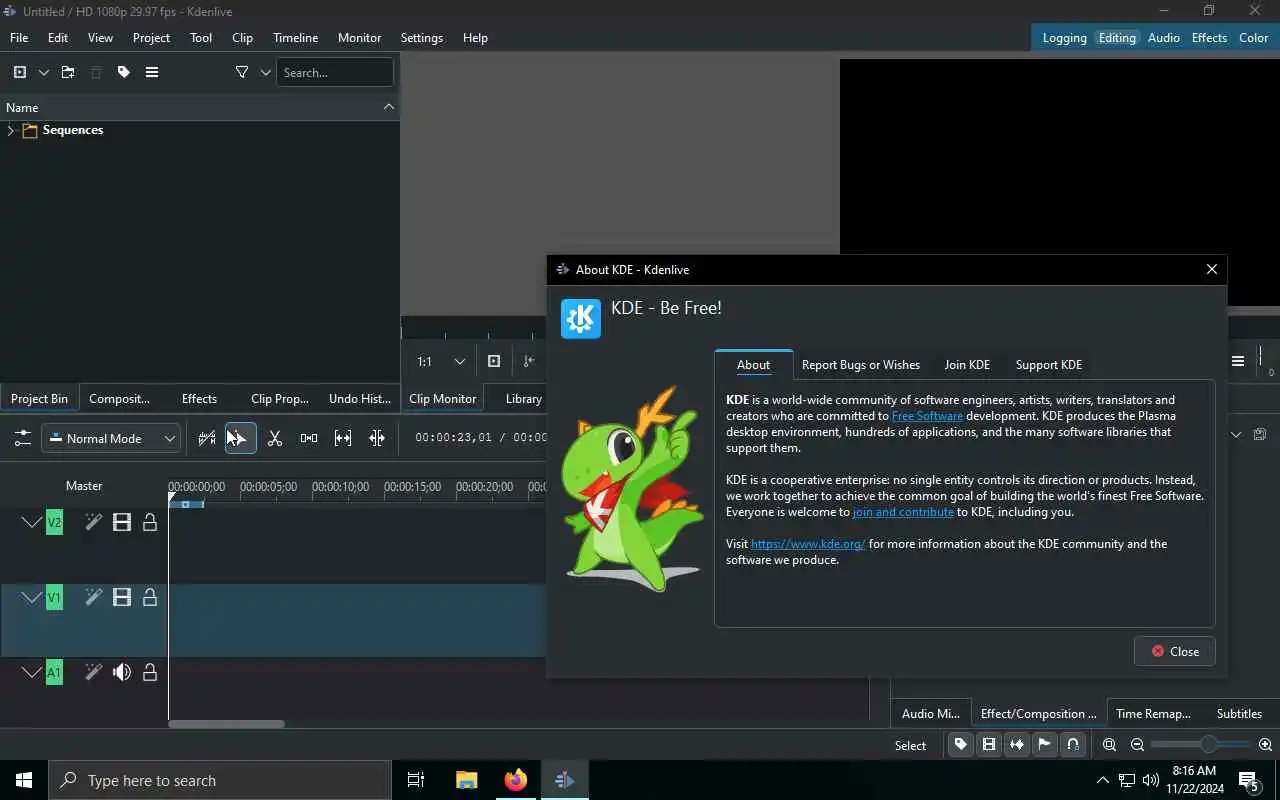1280x800 pixels.
Task: Click the zoom-to-fit project icon in status bar
Action: (x=1109, y=744)
